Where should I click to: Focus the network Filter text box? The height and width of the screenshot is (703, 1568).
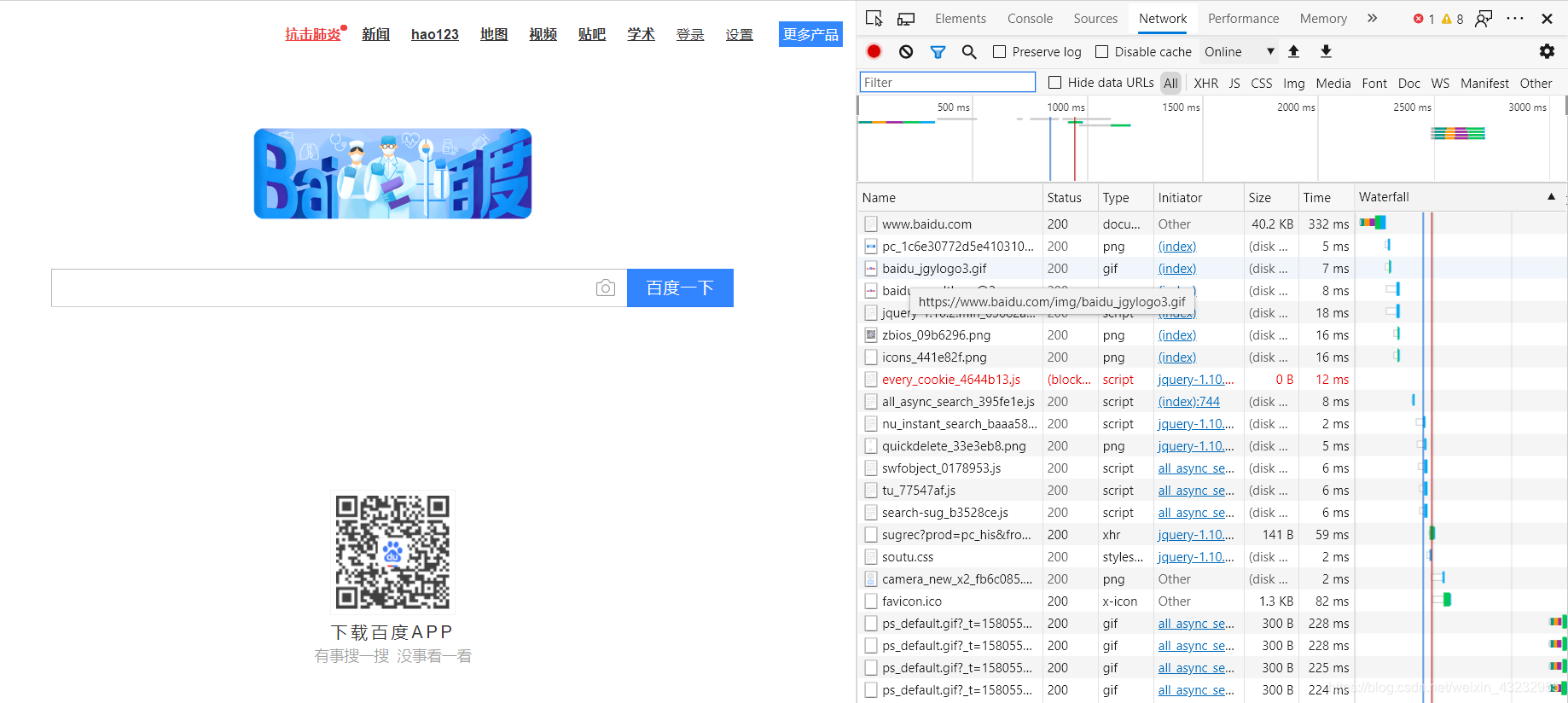947,82
